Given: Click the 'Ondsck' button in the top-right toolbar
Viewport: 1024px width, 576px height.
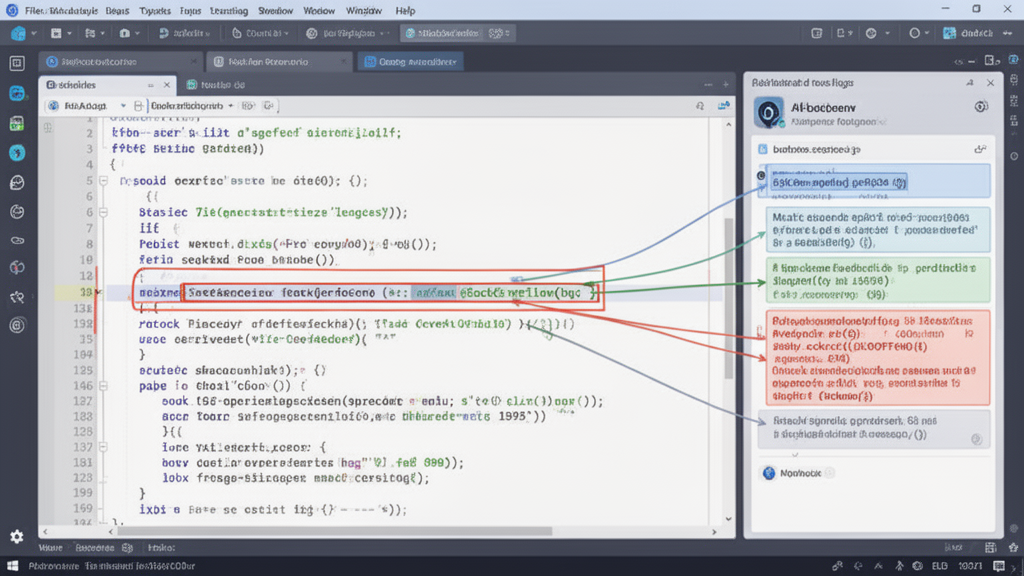Looking at the screenshot, I should click(x=969, y=33).
